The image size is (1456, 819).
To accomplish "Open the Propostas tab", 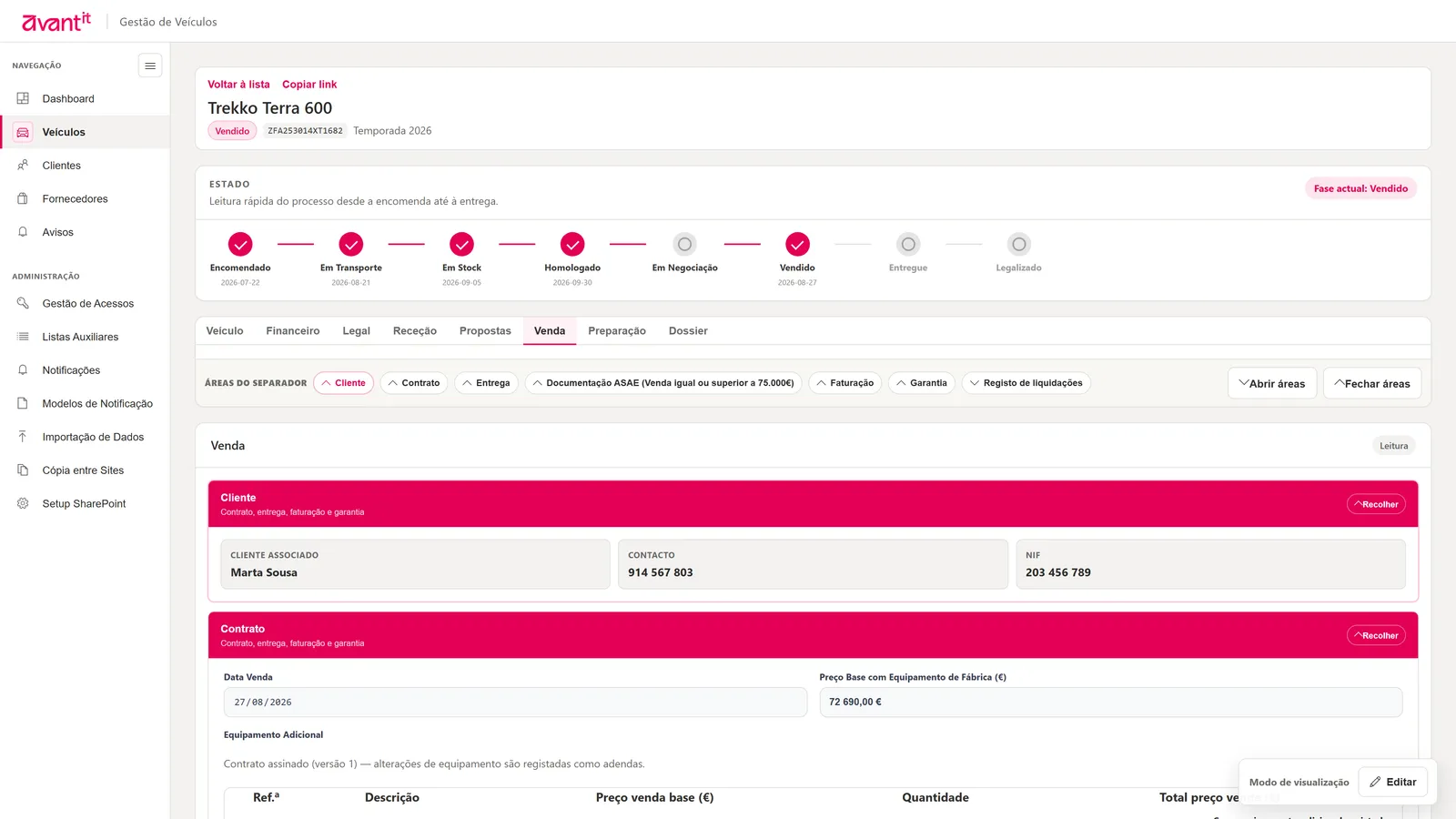I will [485, 331].
